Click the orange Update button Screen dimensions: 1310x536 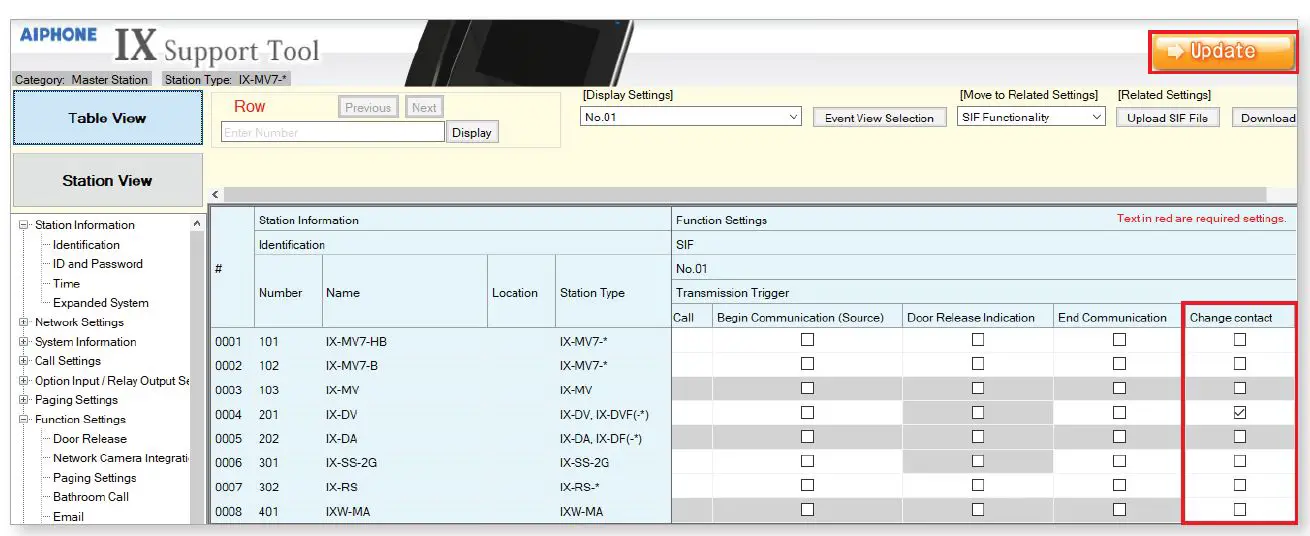[x=1223, y=51]
